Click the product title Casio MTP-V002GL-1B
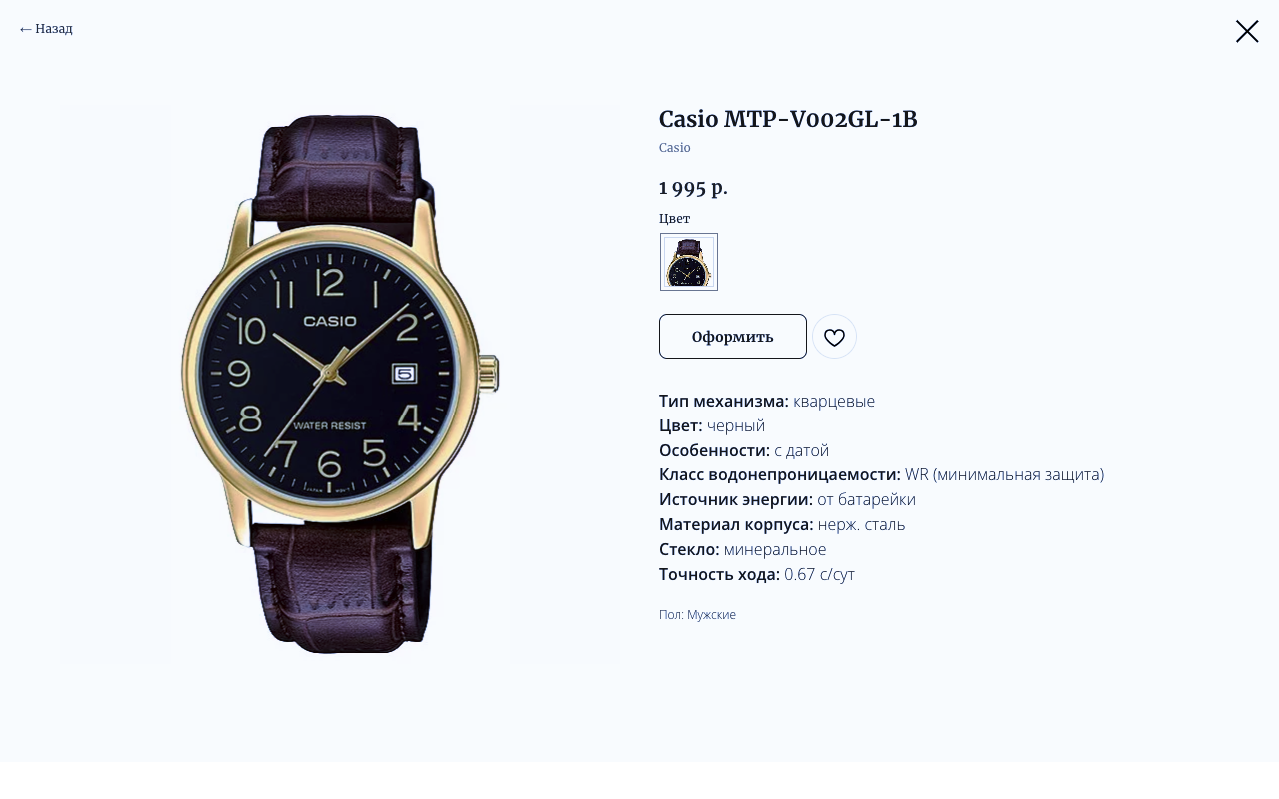Screen dimensions: 1279x799 tap(788, 119)
